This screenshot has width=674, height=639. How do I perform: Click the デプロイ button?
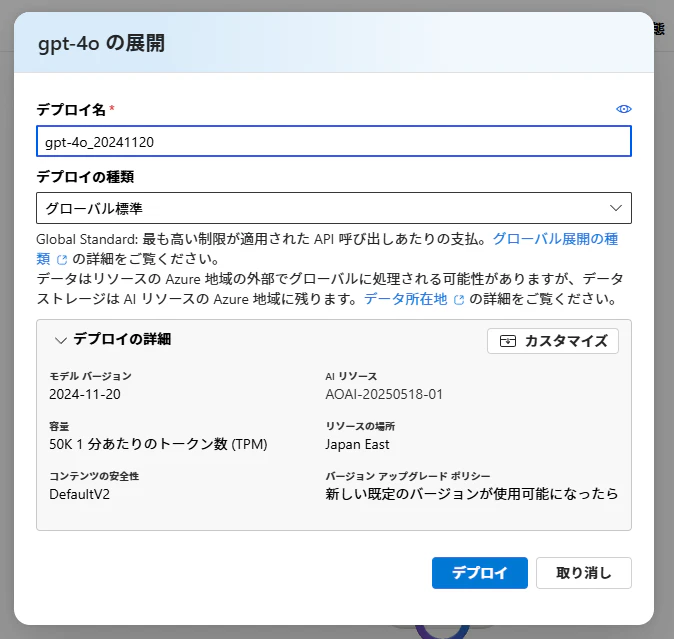coord(480,573)
